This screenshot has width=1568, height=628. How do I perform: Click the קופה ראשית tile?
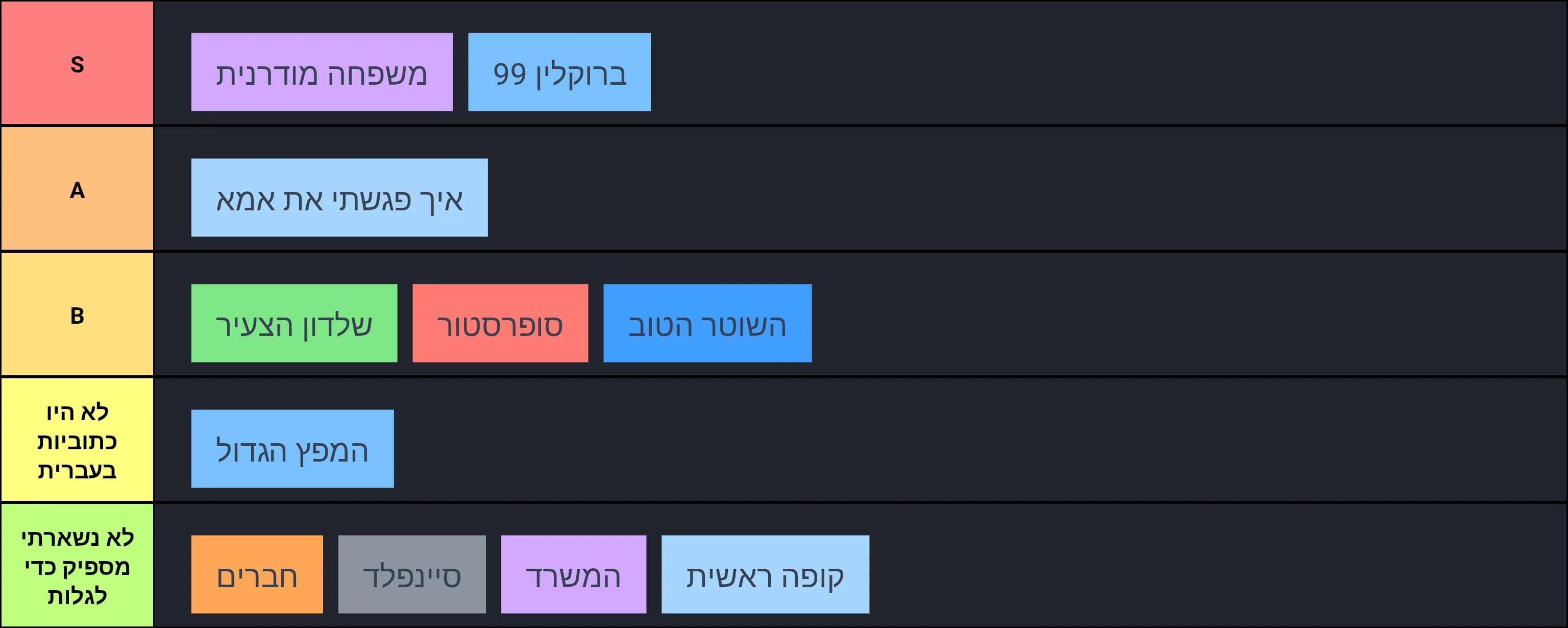(765, 574)
